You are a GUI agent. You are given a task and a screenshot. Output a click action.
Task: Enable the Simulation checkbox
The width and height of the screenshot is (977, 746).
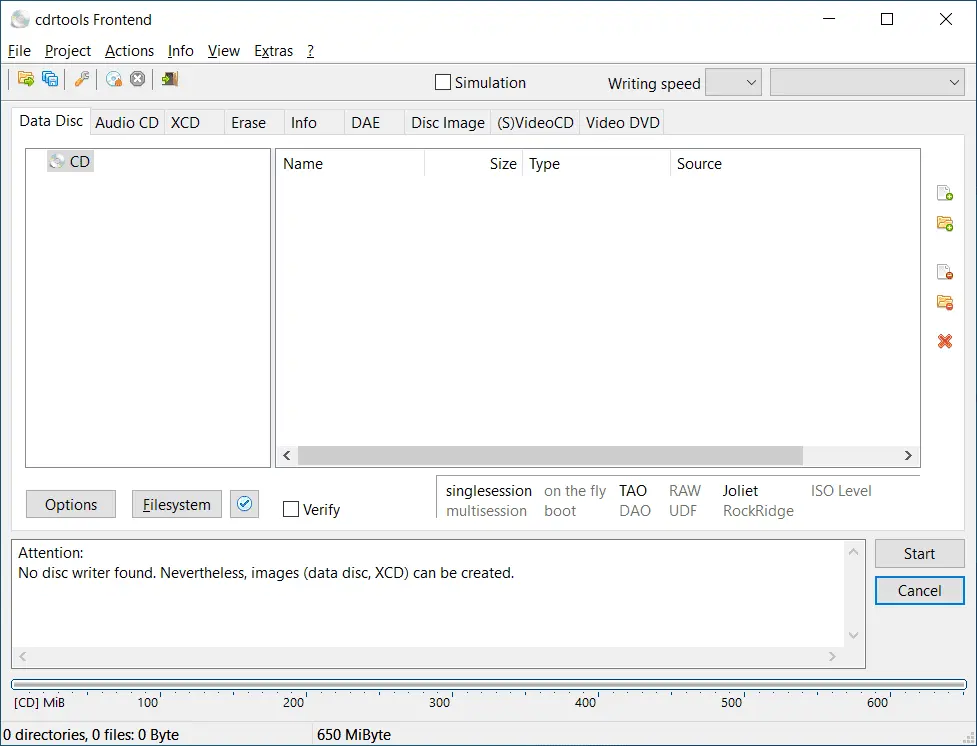point(443,83)
